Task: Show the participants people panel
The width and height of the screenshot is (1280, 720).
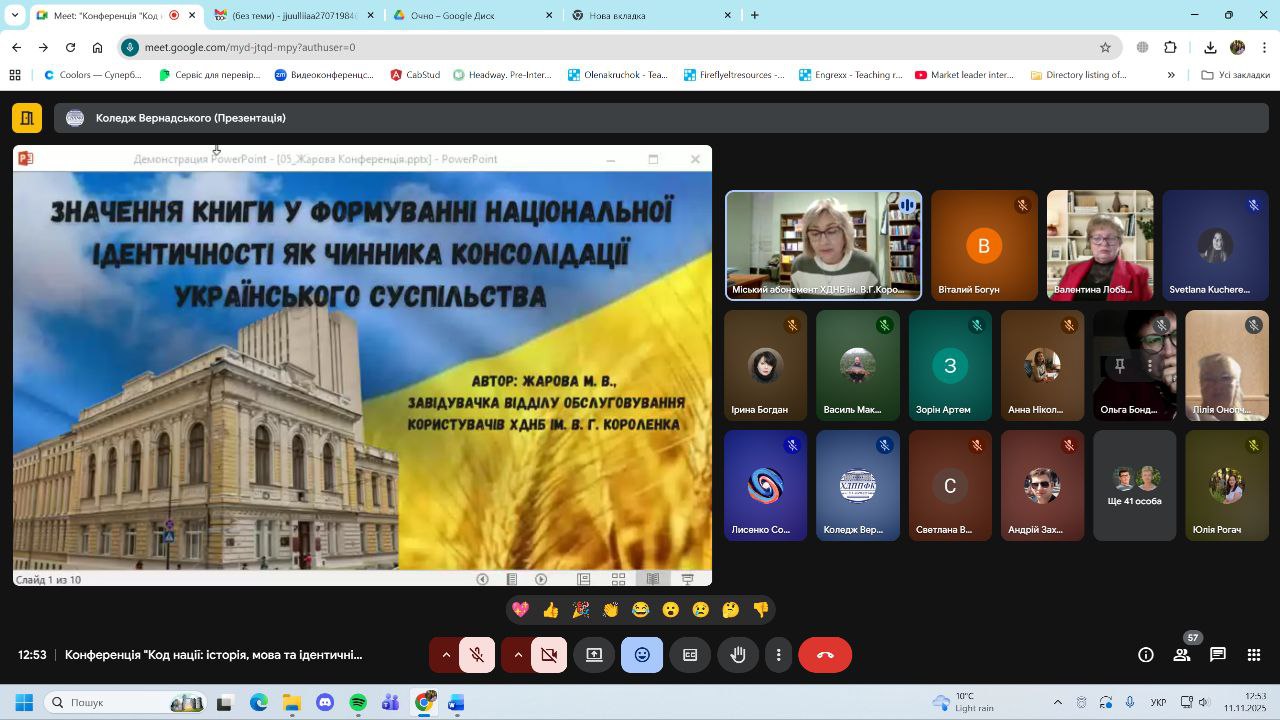Action: coord(1182,655)
